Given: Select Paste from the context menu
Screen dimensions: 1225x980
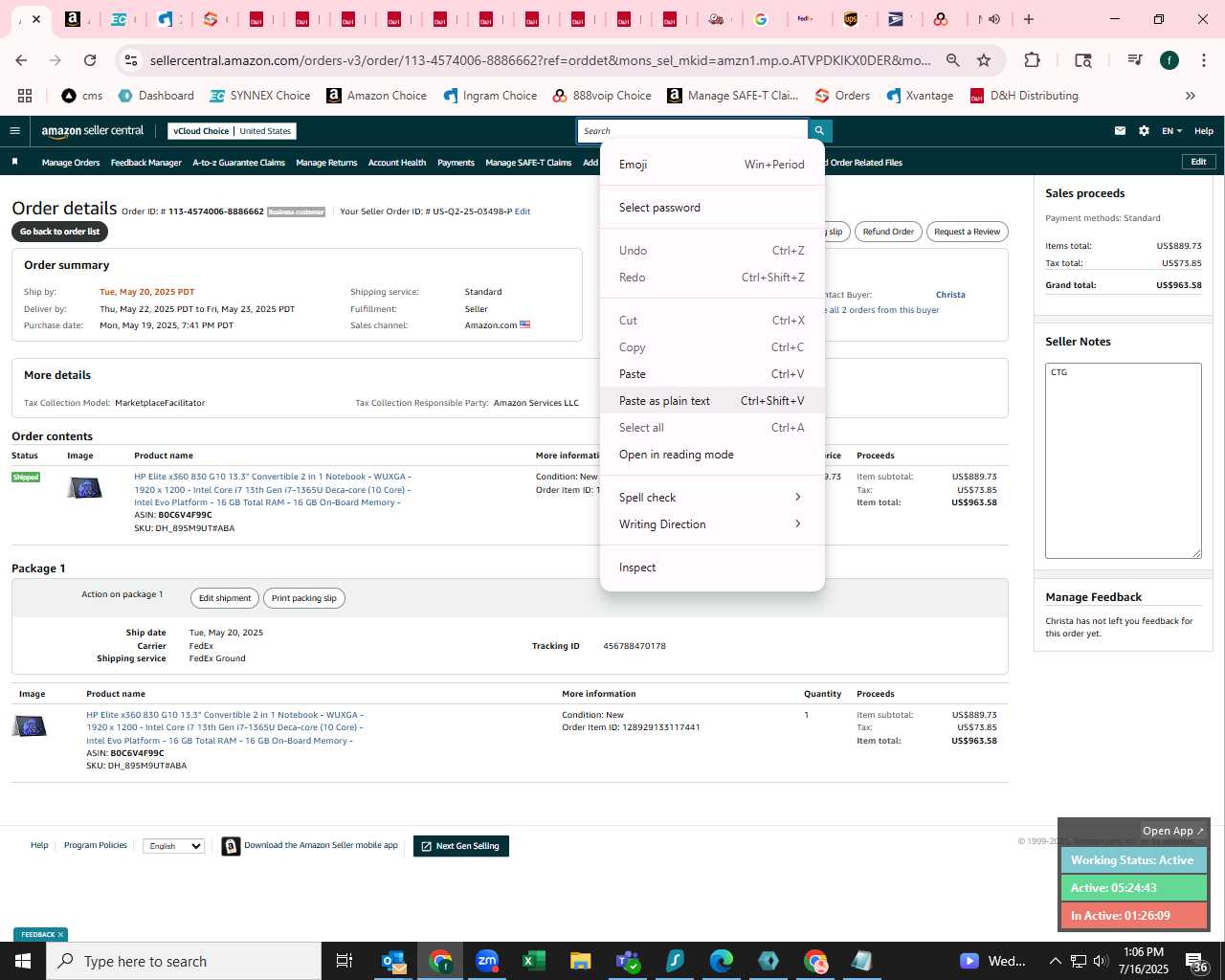Looking at the screenshot, I should click(x=712, y=374).
